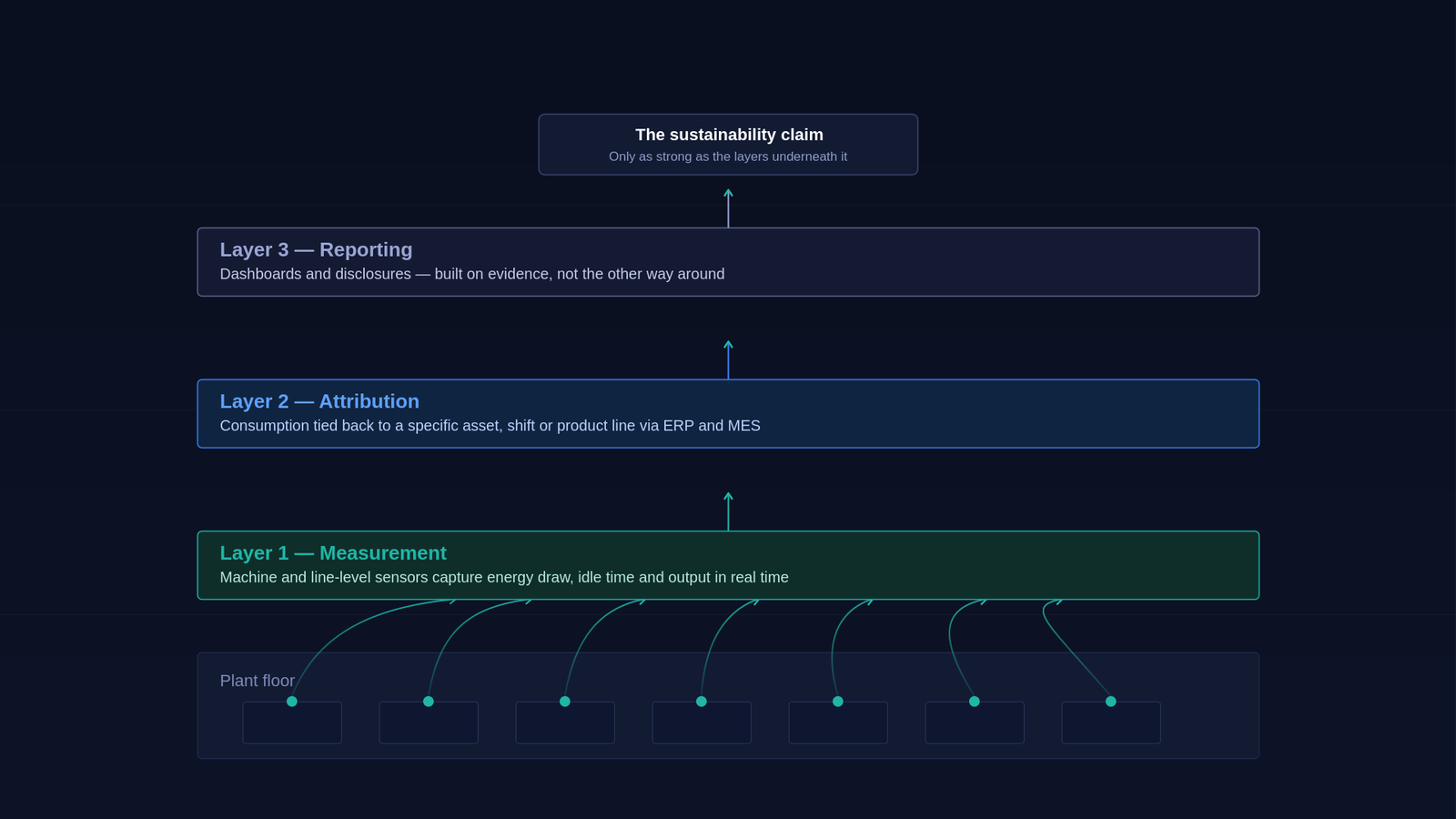The width and height of the screenshot is (1456, 819).
Task: Click the "Dashboards and disclosures" description line
Action: click(472, 274)
